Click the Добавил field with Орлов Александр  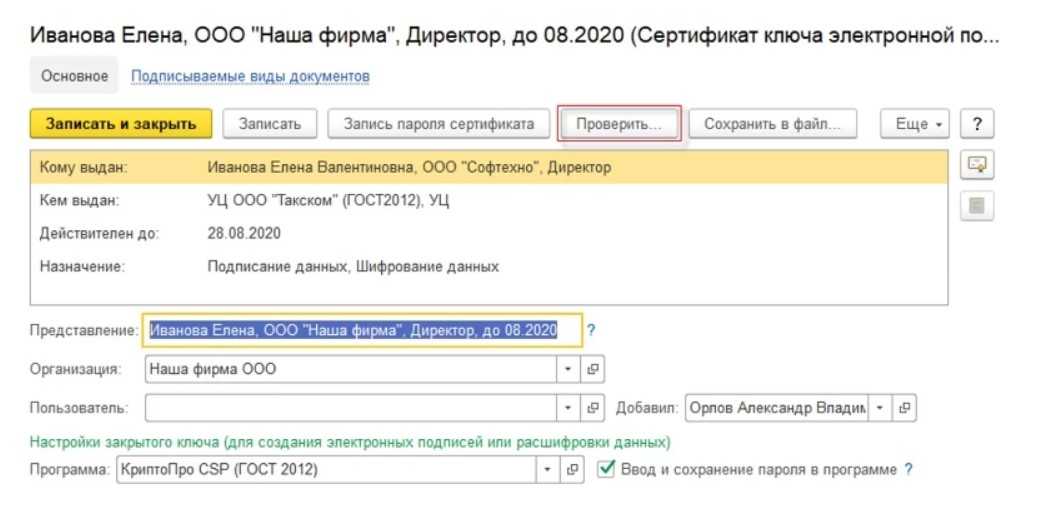coord(777,408)
